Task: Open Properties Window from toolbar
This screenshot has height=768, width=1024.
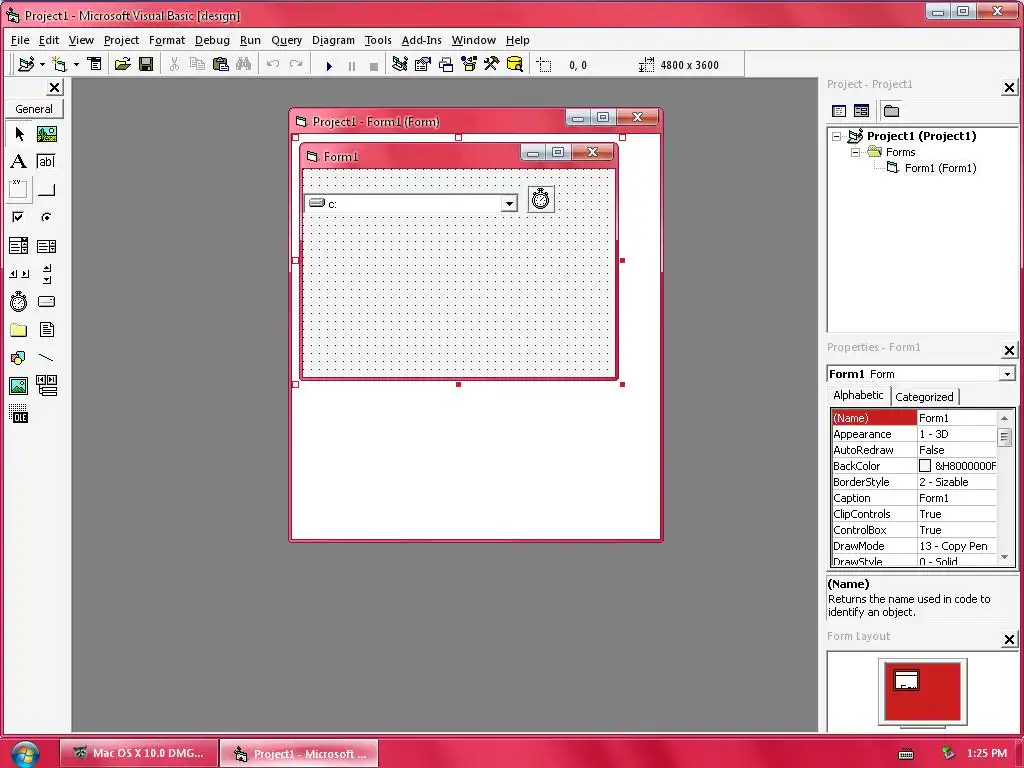Action: pyautogui.click(x=423, y=64)
